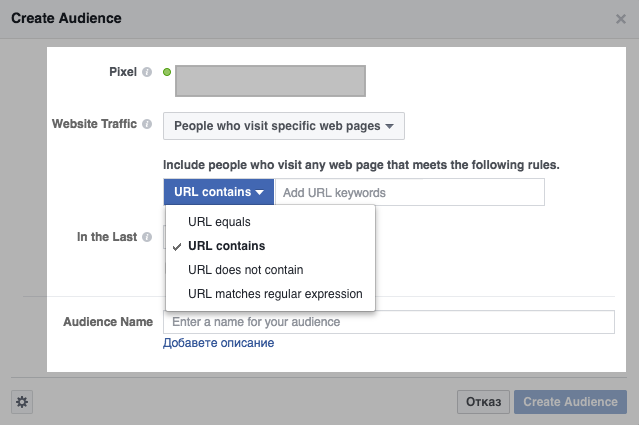
Task: Click the info icon next to Pixel
Action: [x=147, y=72]
